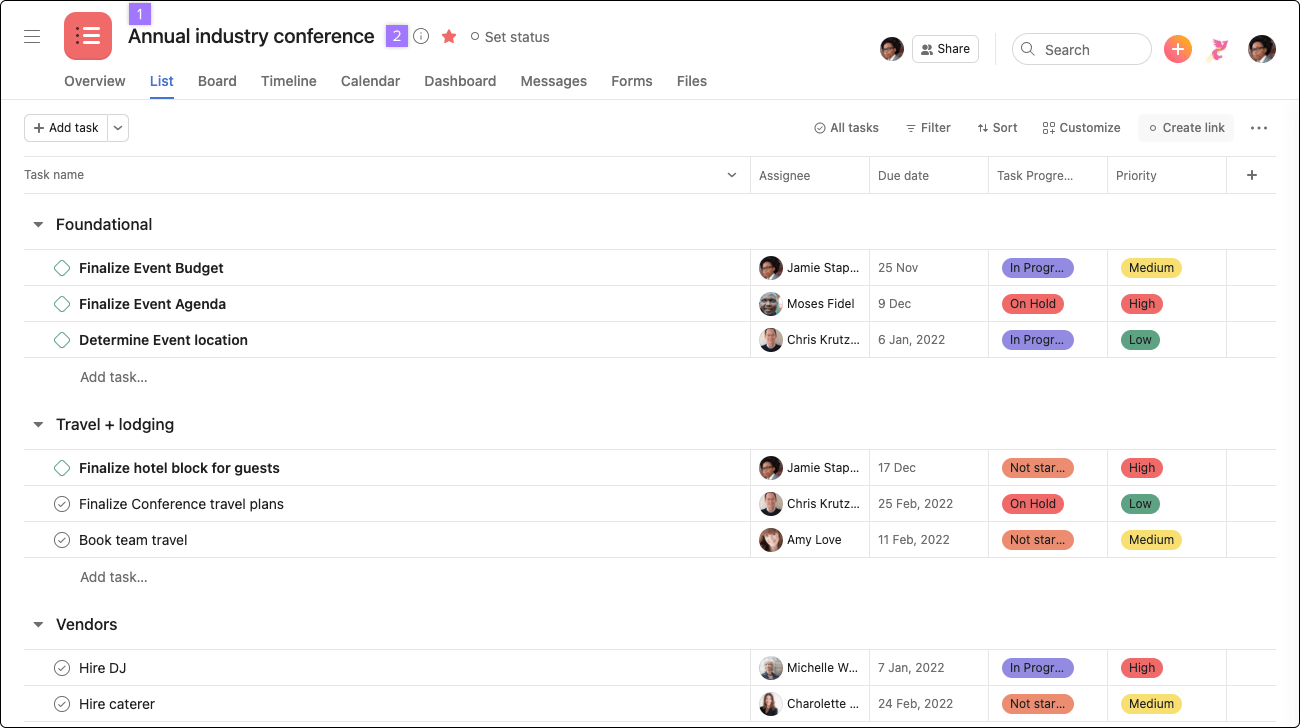Viewport: 1300px width, 728px height.
Task: Open the three-dot more actions menu
Action: pyautogui.click(x=1259, y=128)
